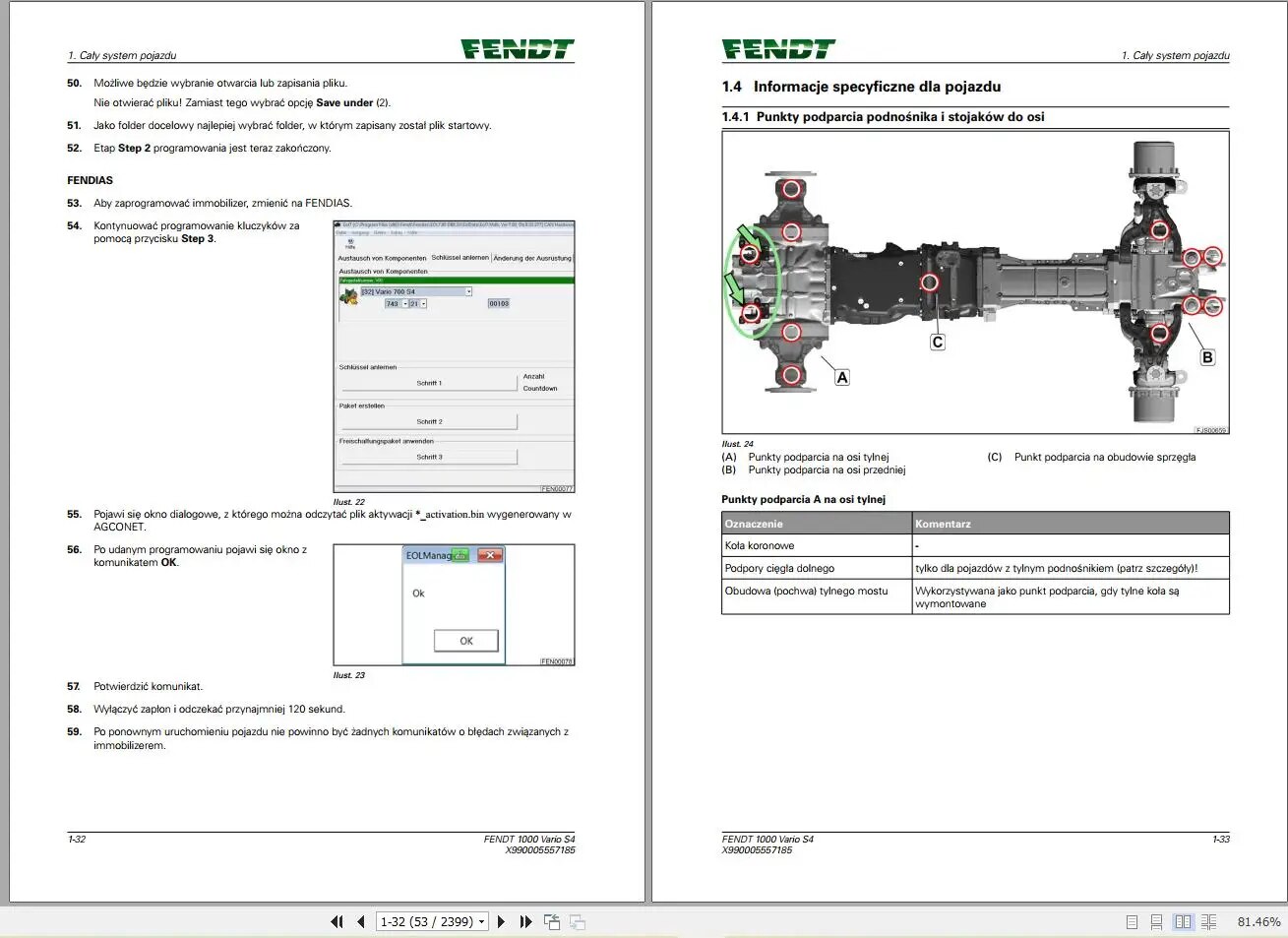Go to previous page arrow
Image resolution: width=1288 pixels, height=938 pixels.
361,922
